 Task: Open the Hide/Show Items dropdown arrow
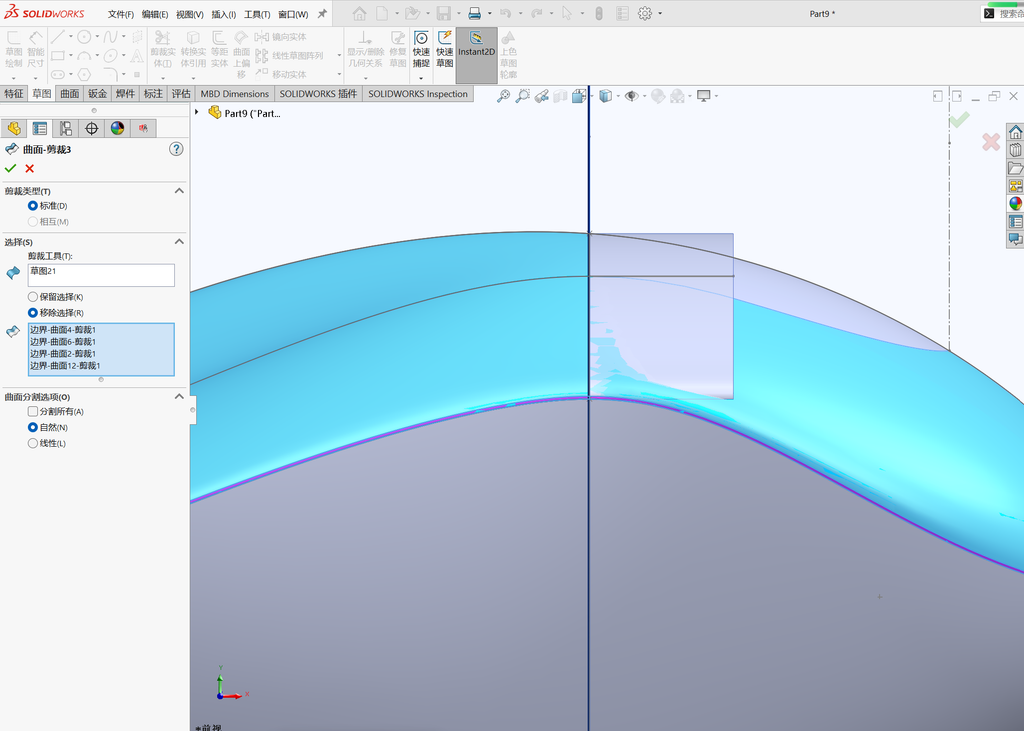(644, 97)
